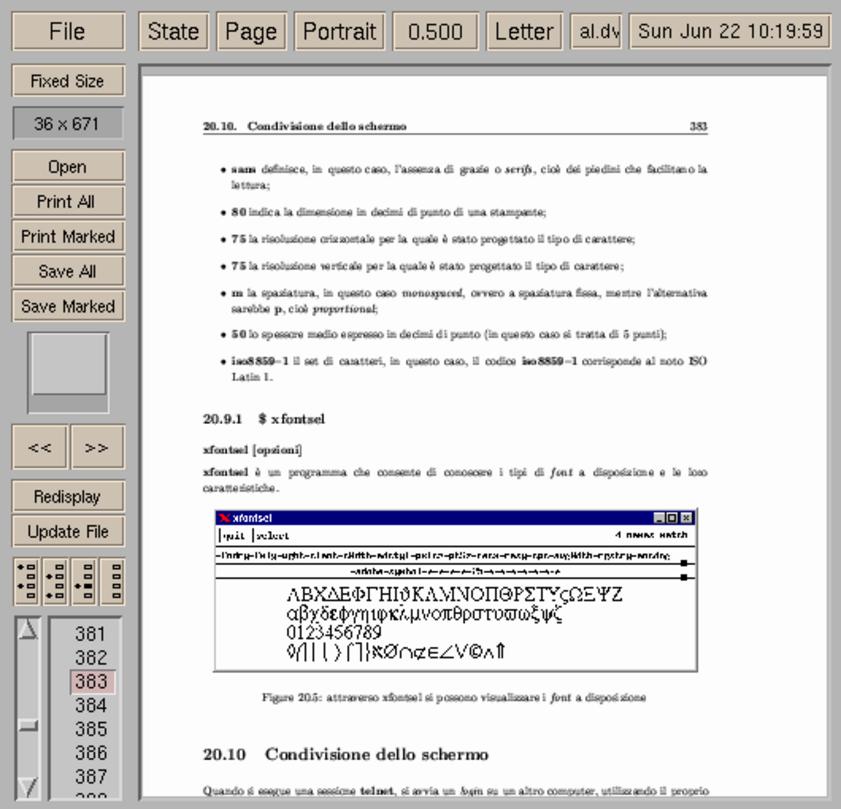Image resolution: width=841 pixels, height=809 pixels.
Task: Open the State menu
Action: pos(173,32)
